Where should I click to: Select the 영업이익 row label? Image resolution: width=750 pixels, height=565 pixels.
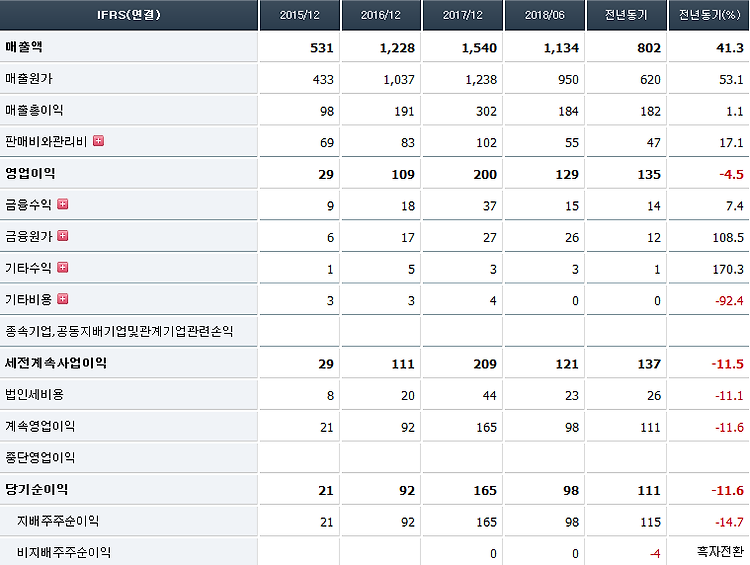(30, 173)
